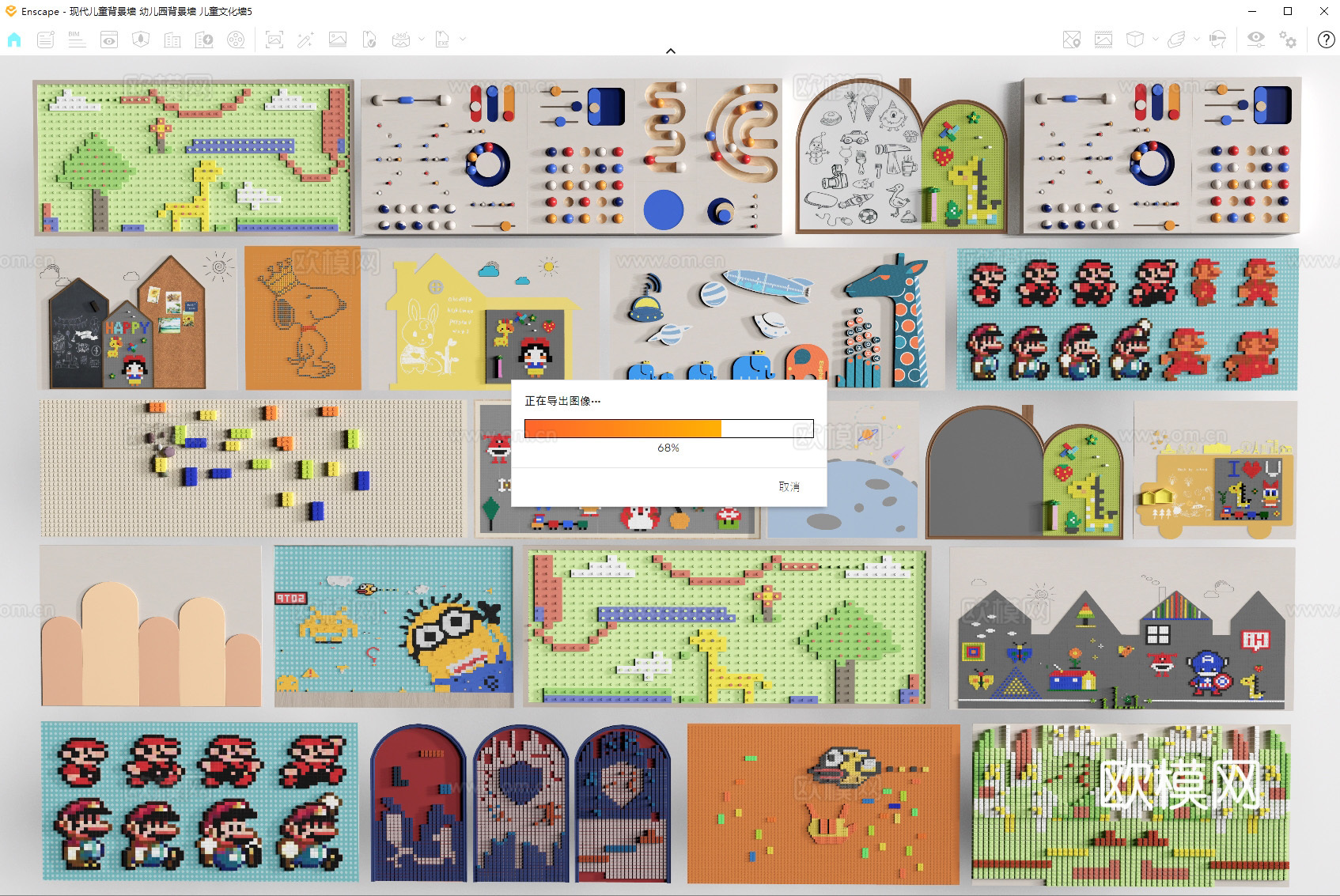1340x896 pixels.
Task: Click the Enscape logo in title bar
Action: 10,11
